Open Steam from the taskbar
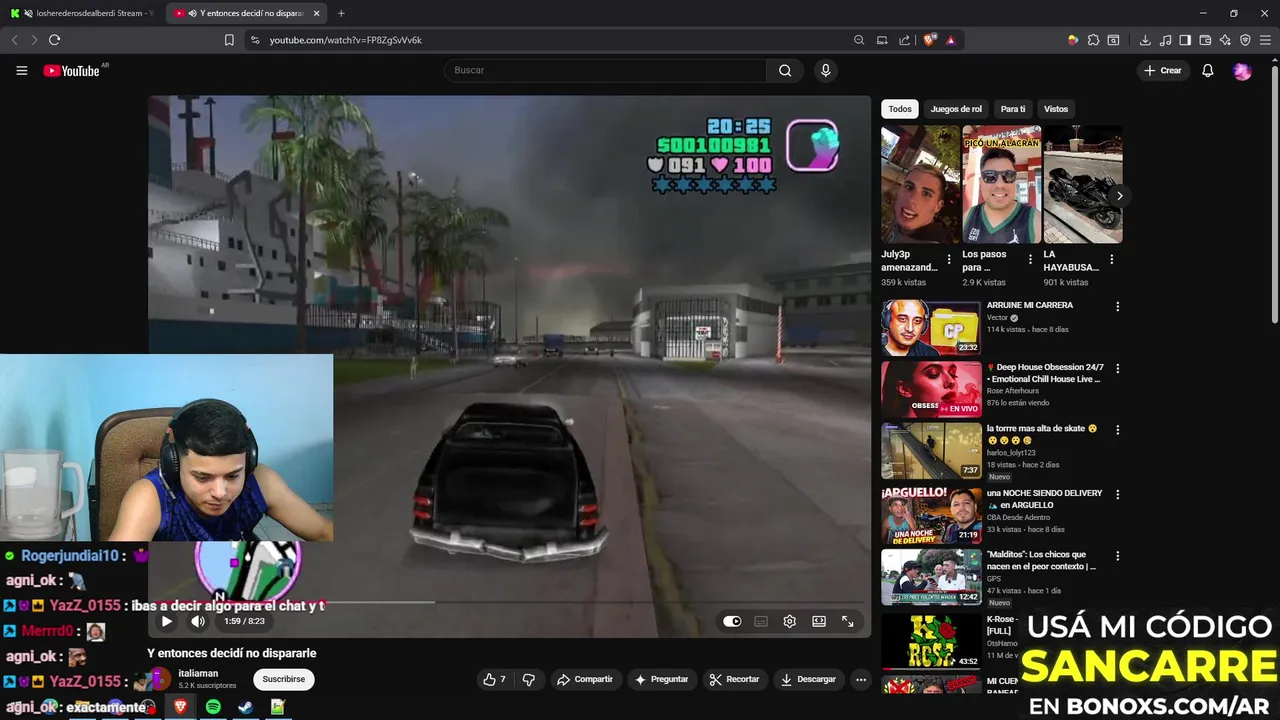Screen dimensions: 1280x720 coord(245,706)
